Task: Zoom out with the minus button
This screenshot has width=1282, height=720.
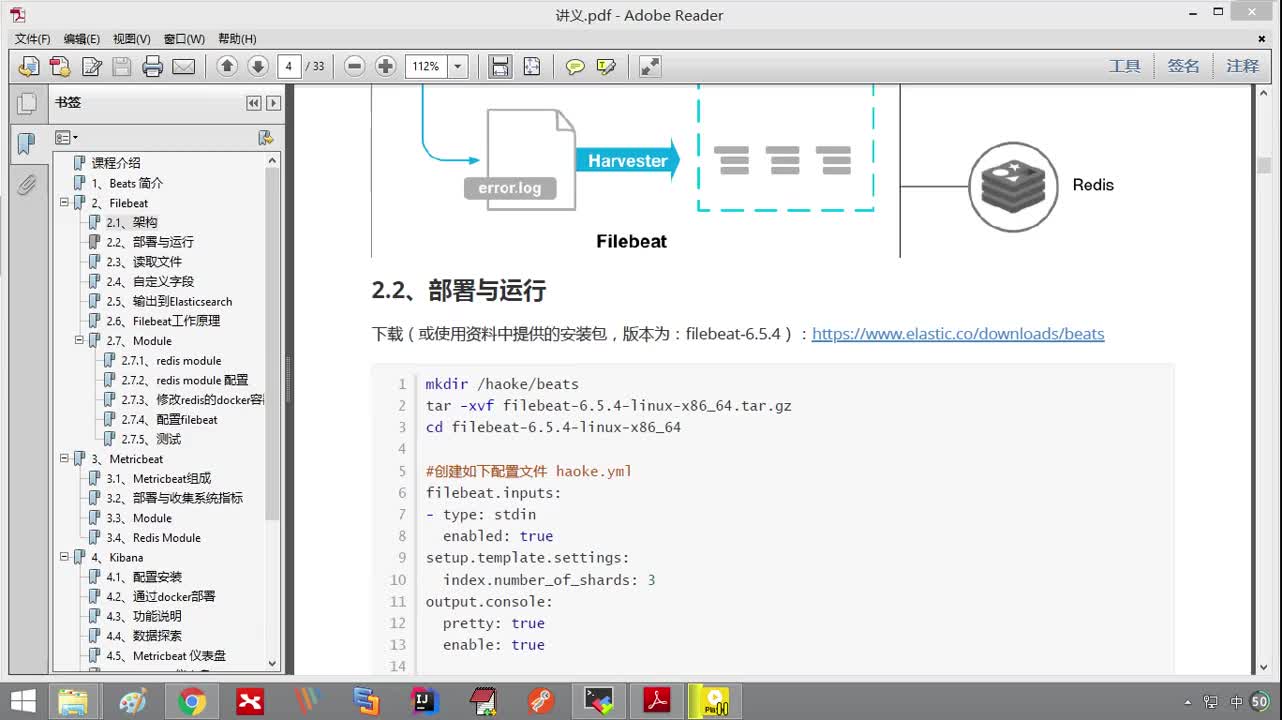Action: [354, 67]
